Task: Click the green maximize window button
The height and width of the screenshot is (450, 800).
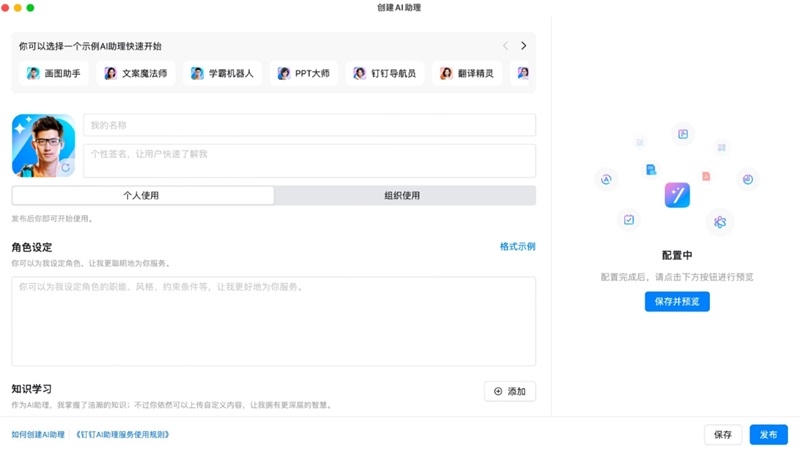Action: point(30,8)
